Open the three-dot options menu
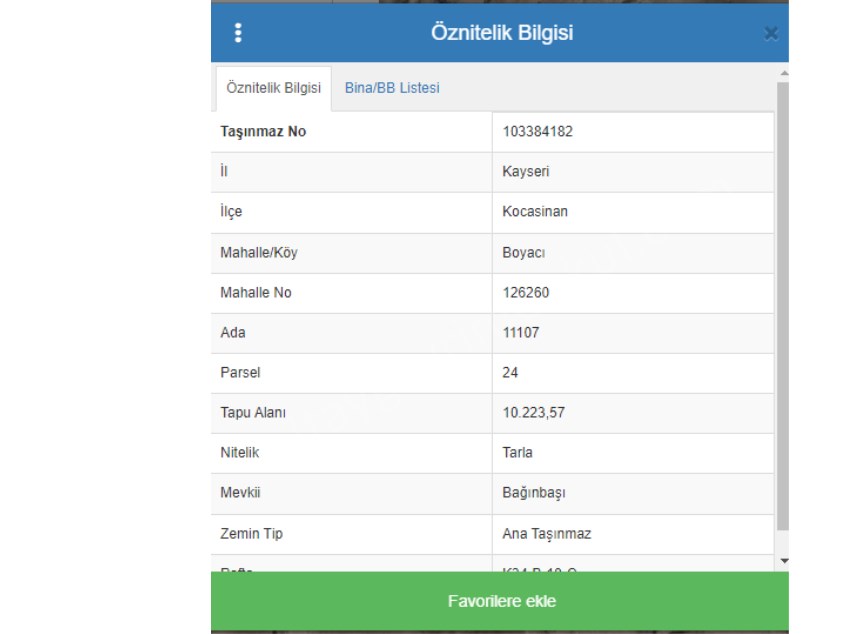The height and width of the screenshot is (634, 845). [238, 33]
